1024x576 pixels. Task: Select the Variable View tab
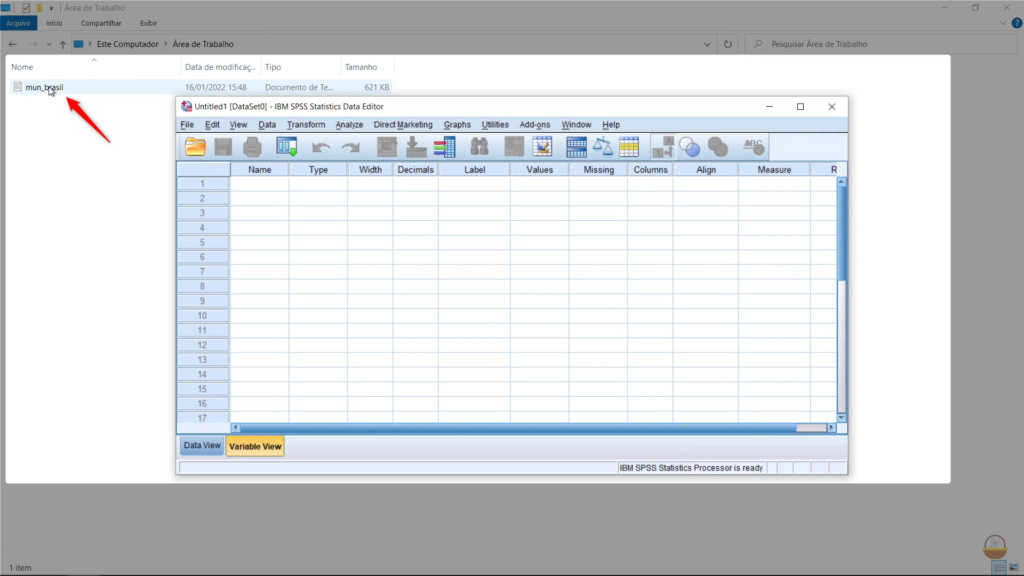[255, 446]
